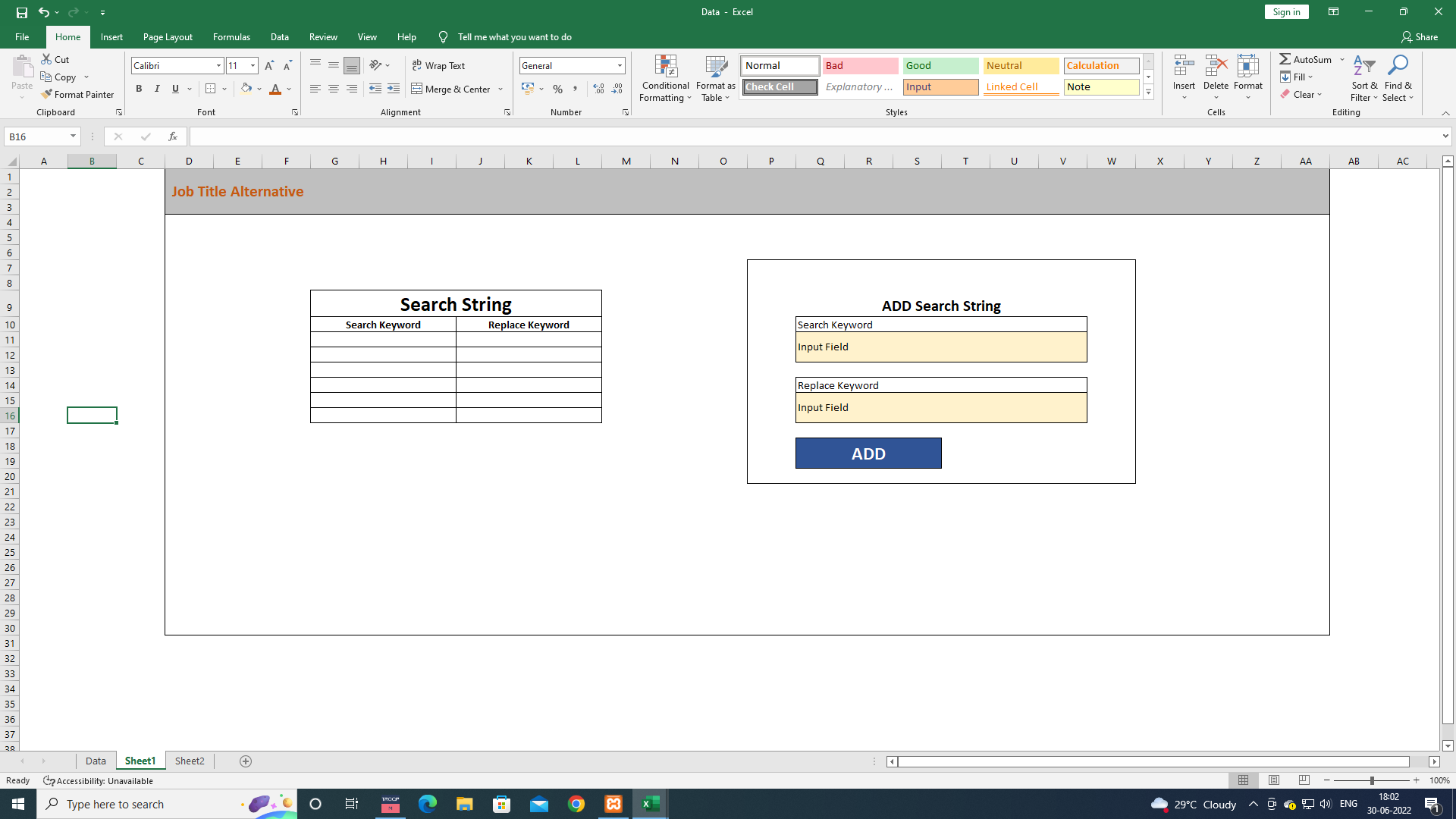Click the zoom slider handle
Screen dimensions: 1456x819
tap(1371, 780)
